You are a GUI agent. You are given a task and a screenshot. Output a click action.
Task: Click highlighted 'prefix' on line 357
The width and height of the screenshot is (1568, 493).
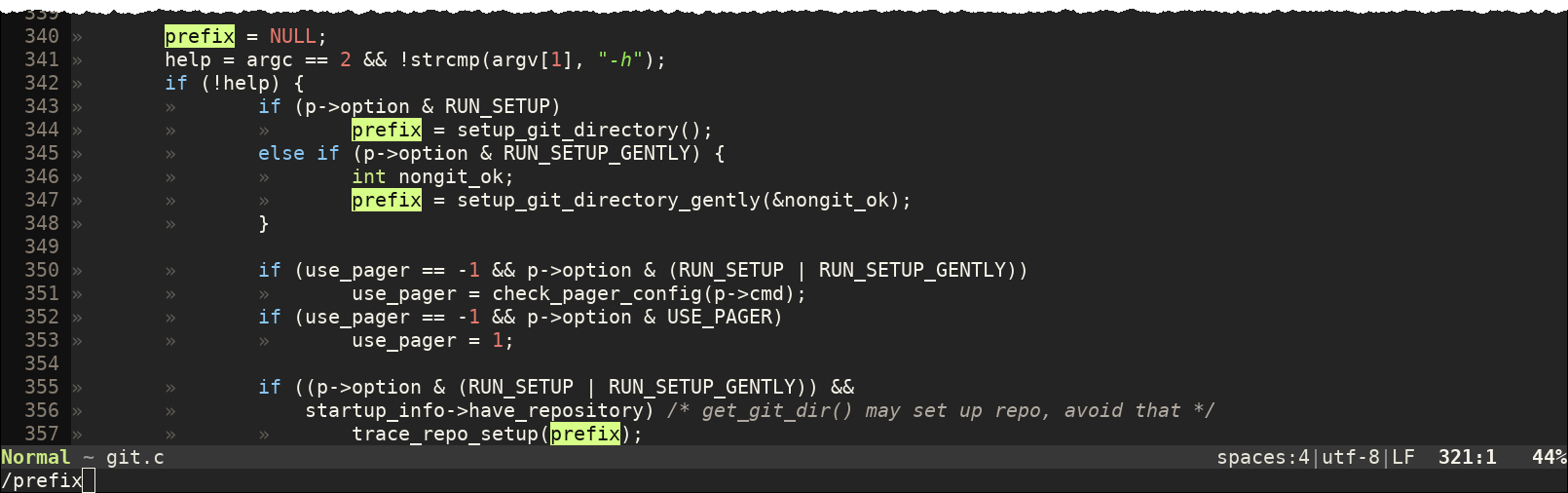tap(585, 434)
